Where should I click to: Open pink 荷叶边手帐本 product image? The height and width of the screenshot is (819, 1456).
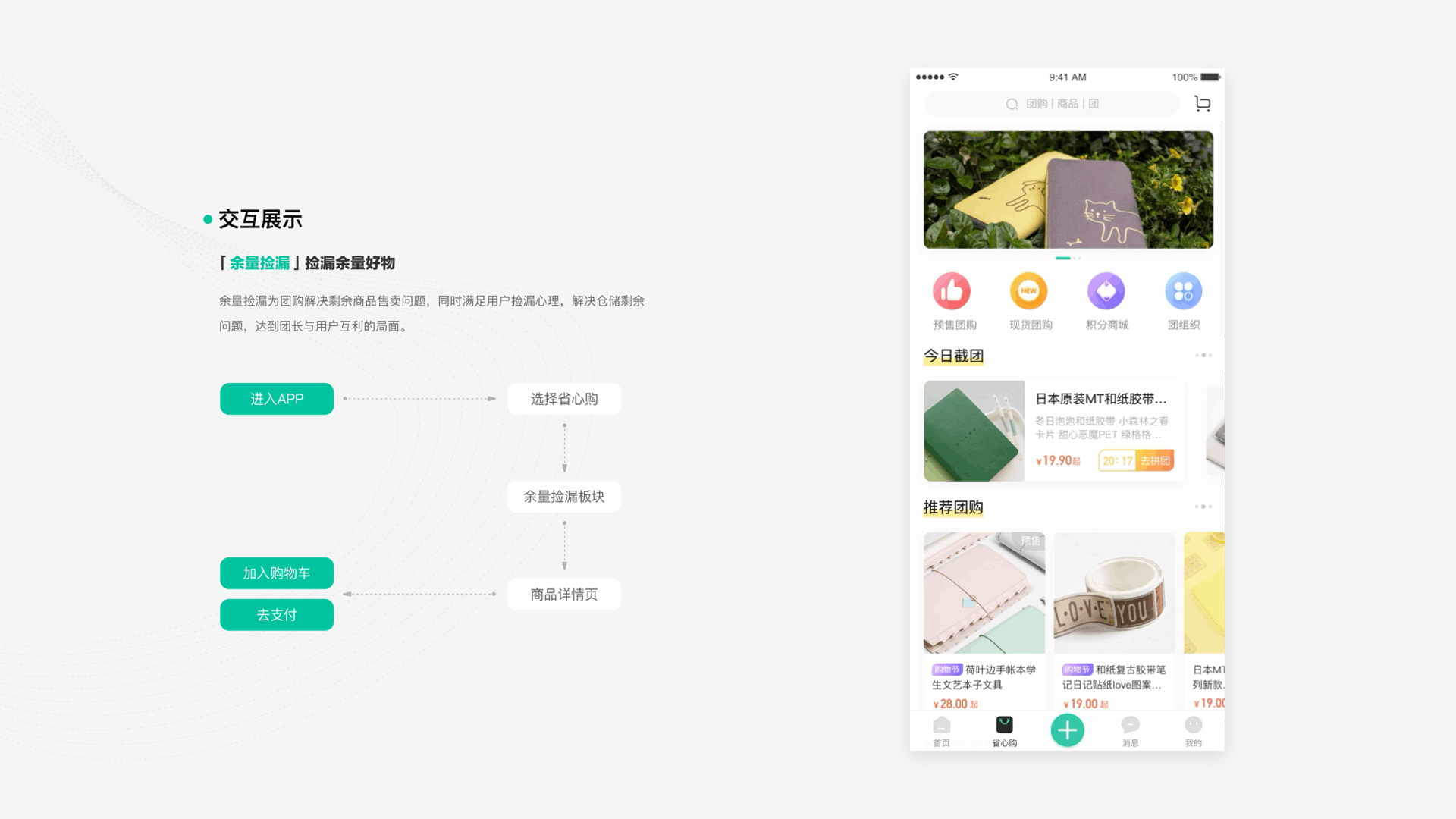coord(984,593)
